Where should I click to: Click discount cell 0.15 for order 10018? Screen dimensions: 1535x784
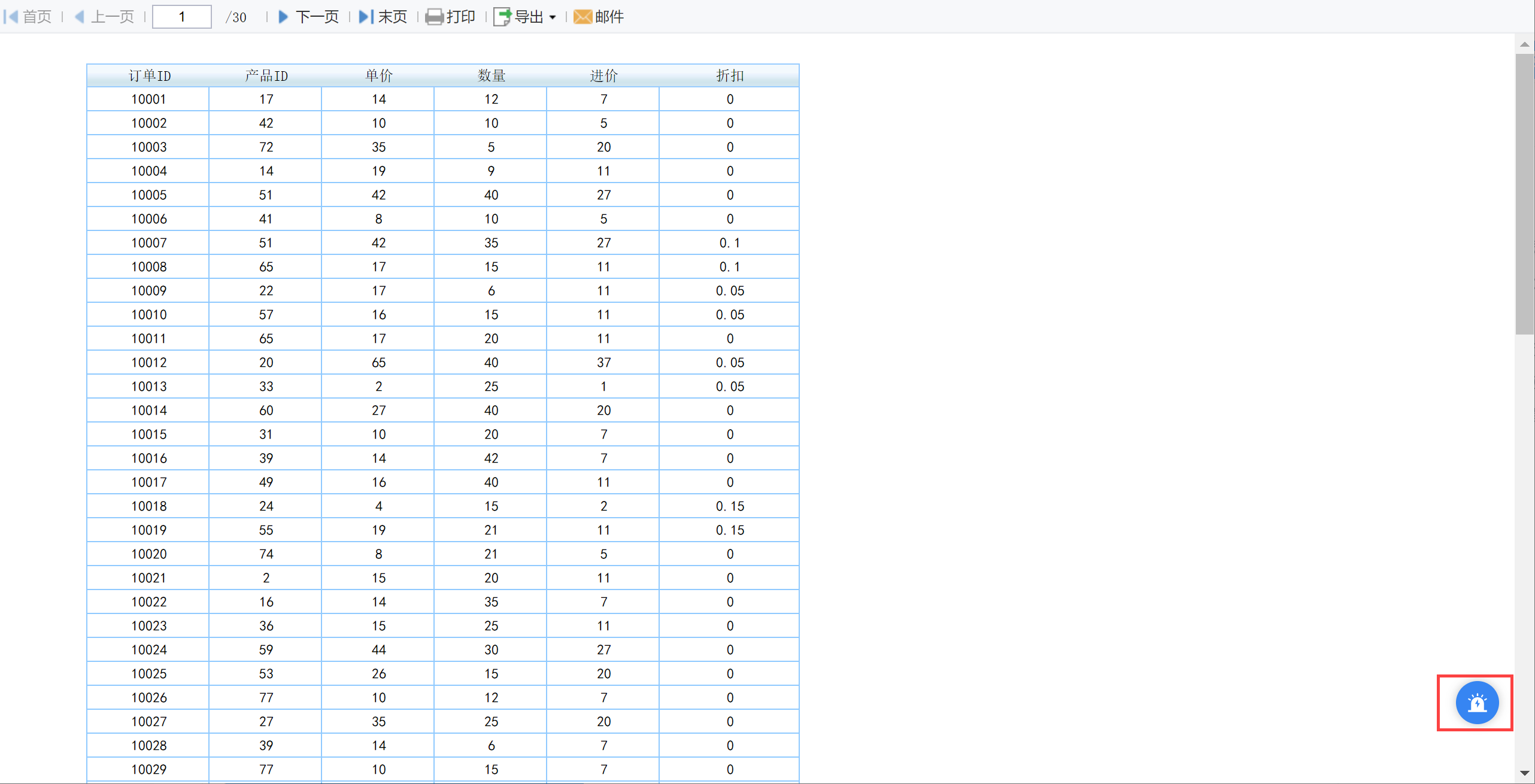(729, 506)
